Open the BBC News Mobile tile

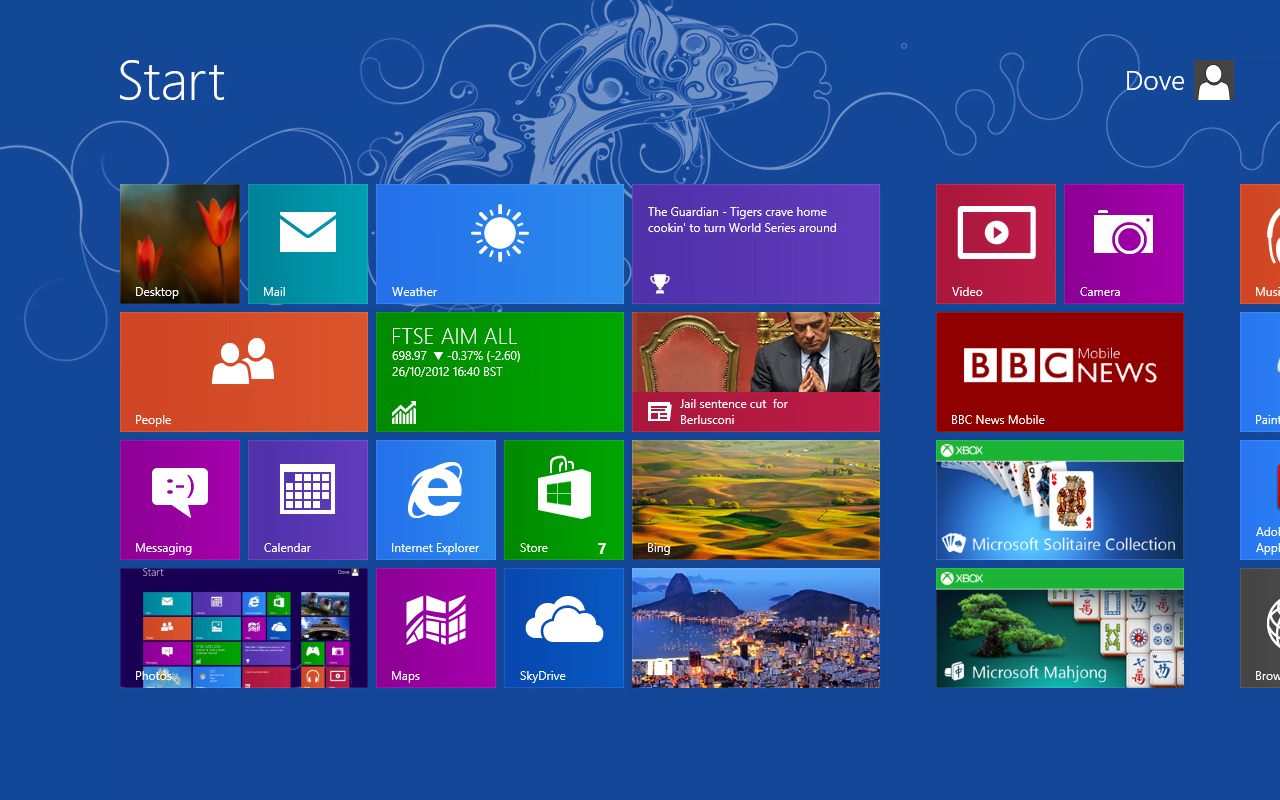point(1060,372)
